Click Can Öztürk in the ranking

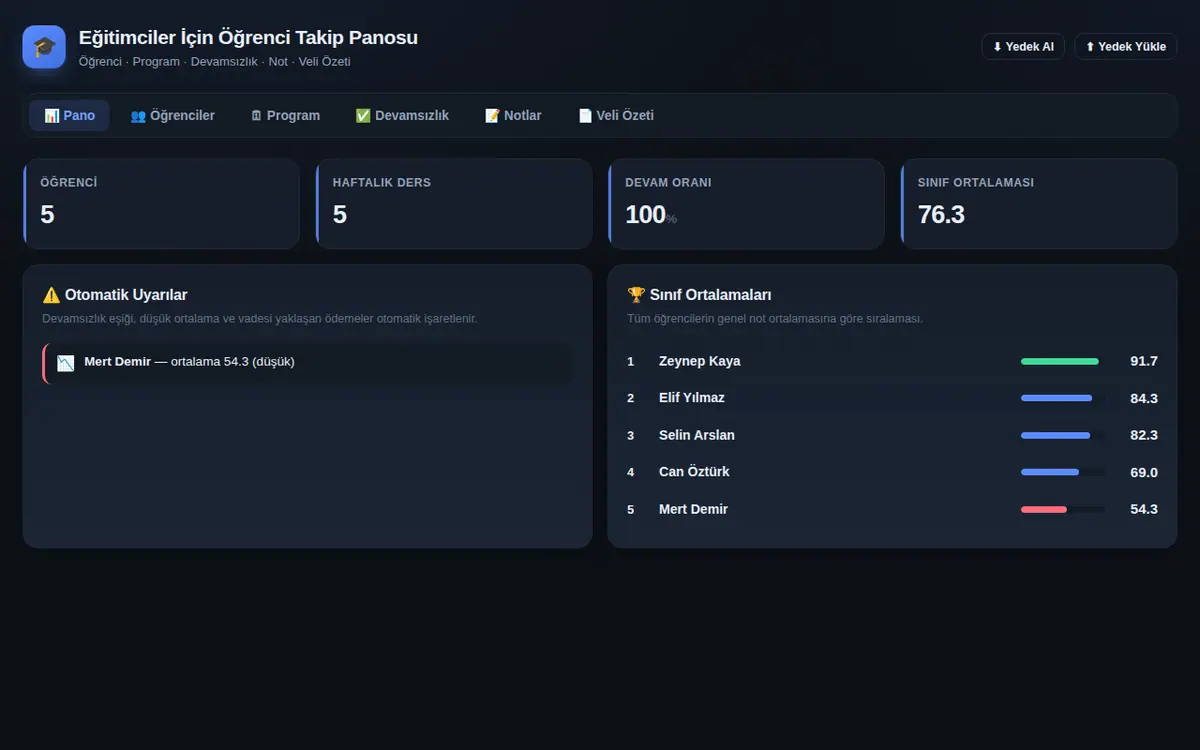[694, 472]
